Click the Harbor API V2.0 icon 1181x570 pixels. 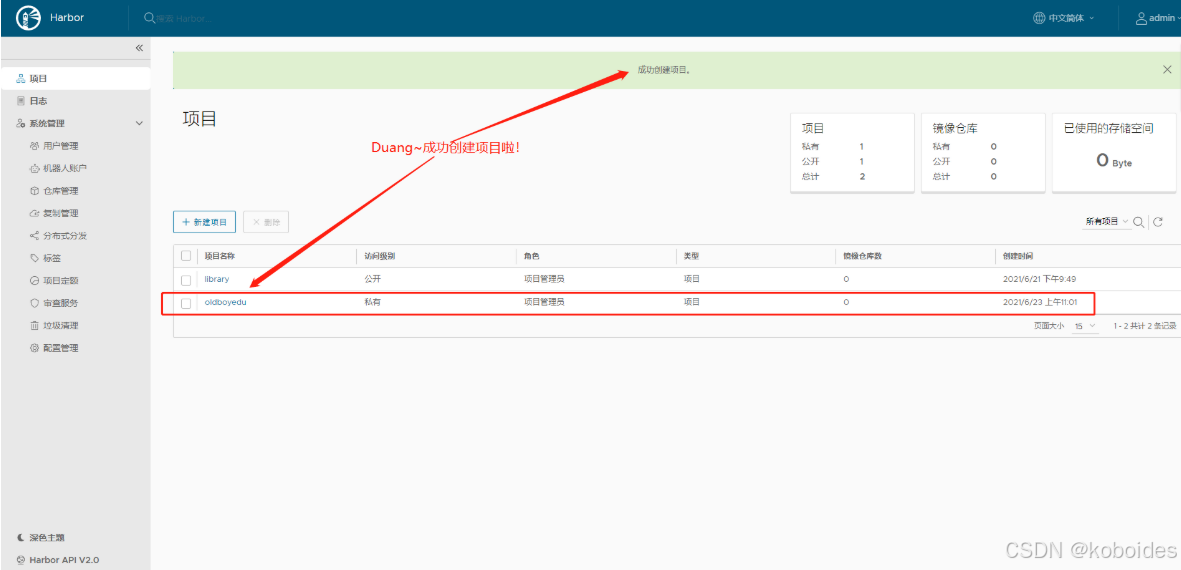[x=20, y=560]
